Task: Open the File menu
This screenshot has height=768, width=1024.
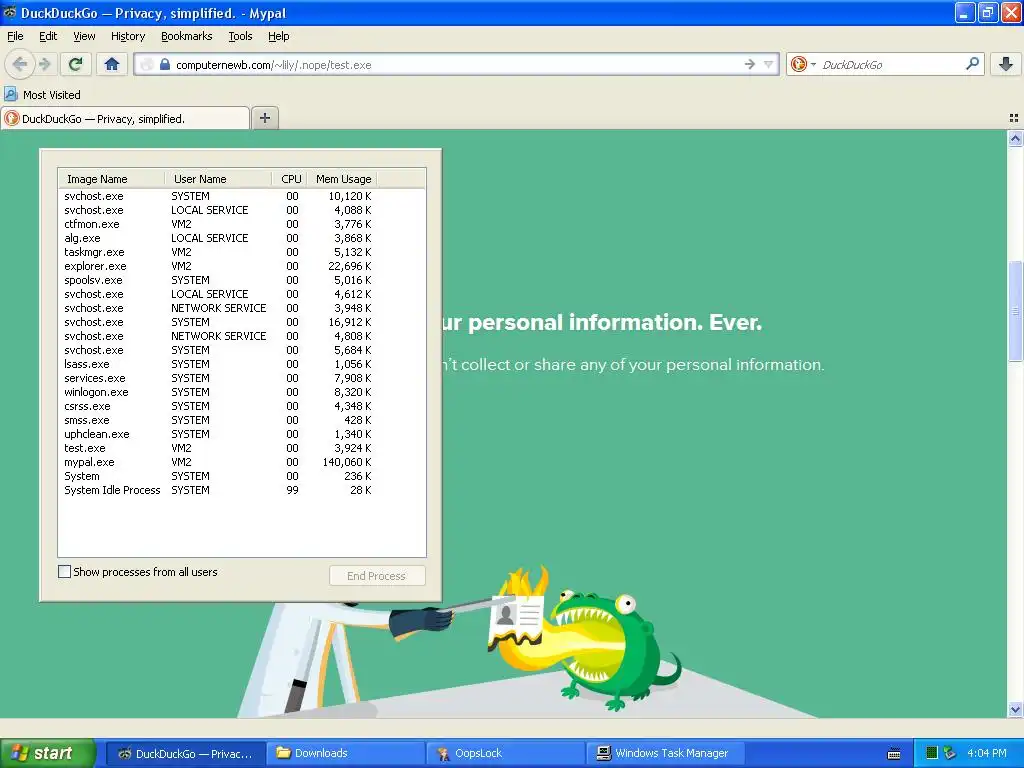Action: [x=15, y=36]
